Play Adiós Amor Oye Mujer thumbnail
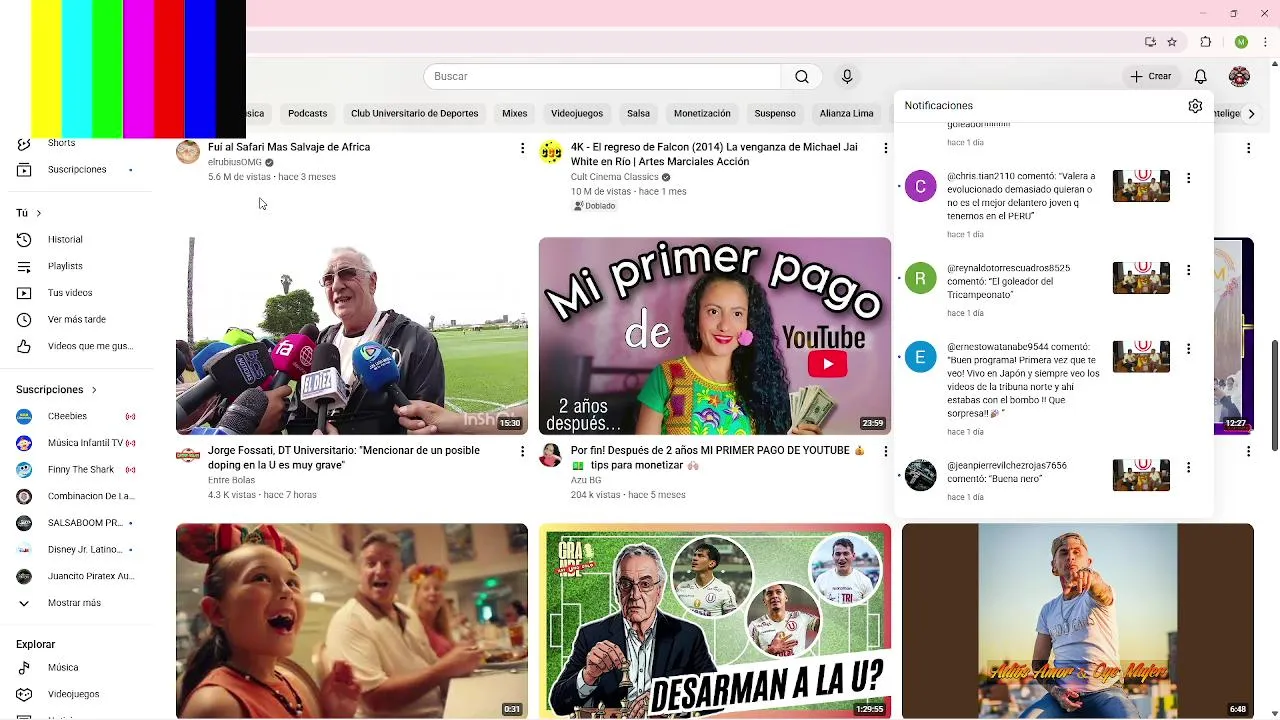The width and height of the screenshot is (1280, 720). tap(1078, 621)
